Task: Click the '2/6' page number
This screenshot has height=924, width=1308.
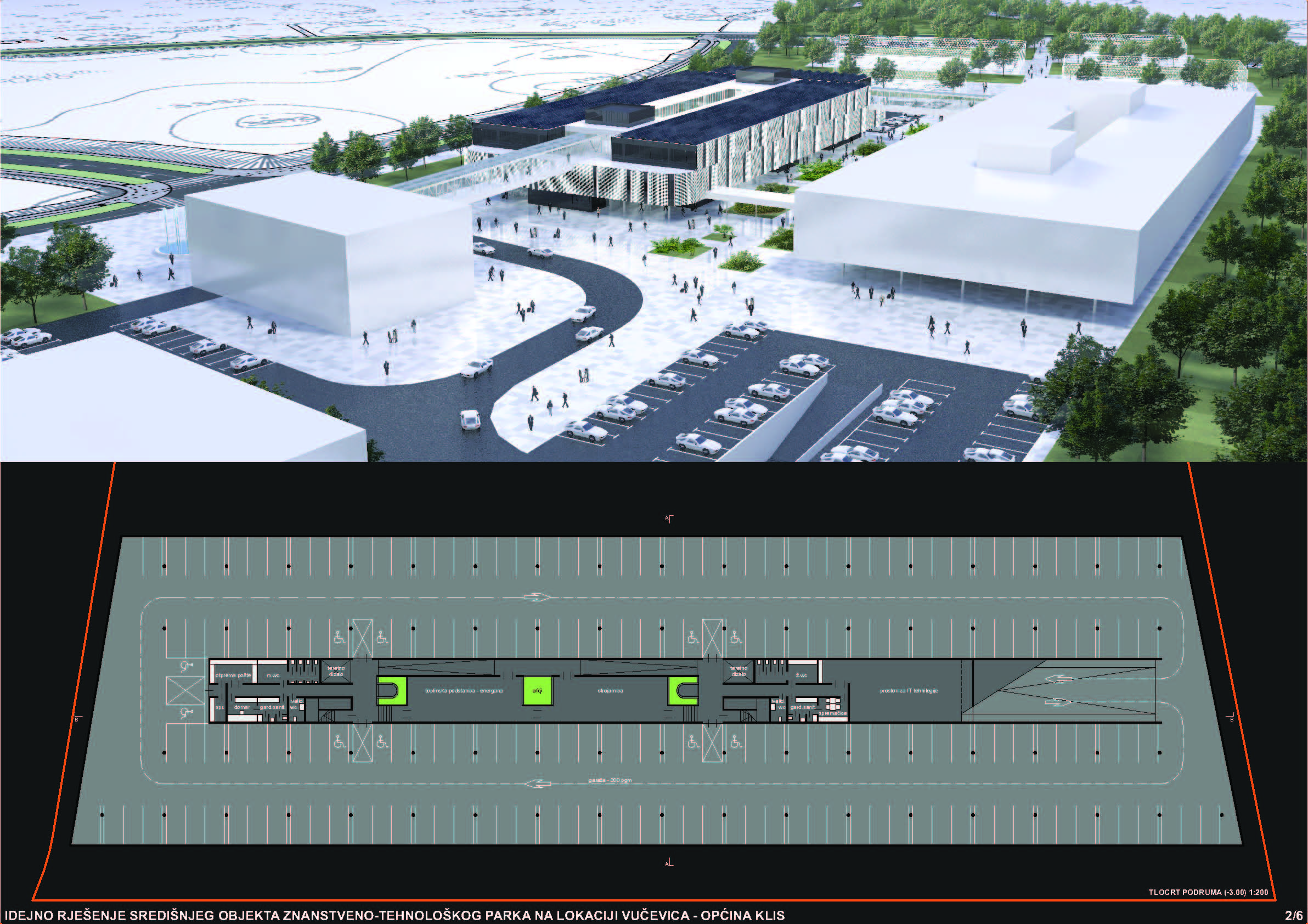Action: click(x=1293, y=915)
